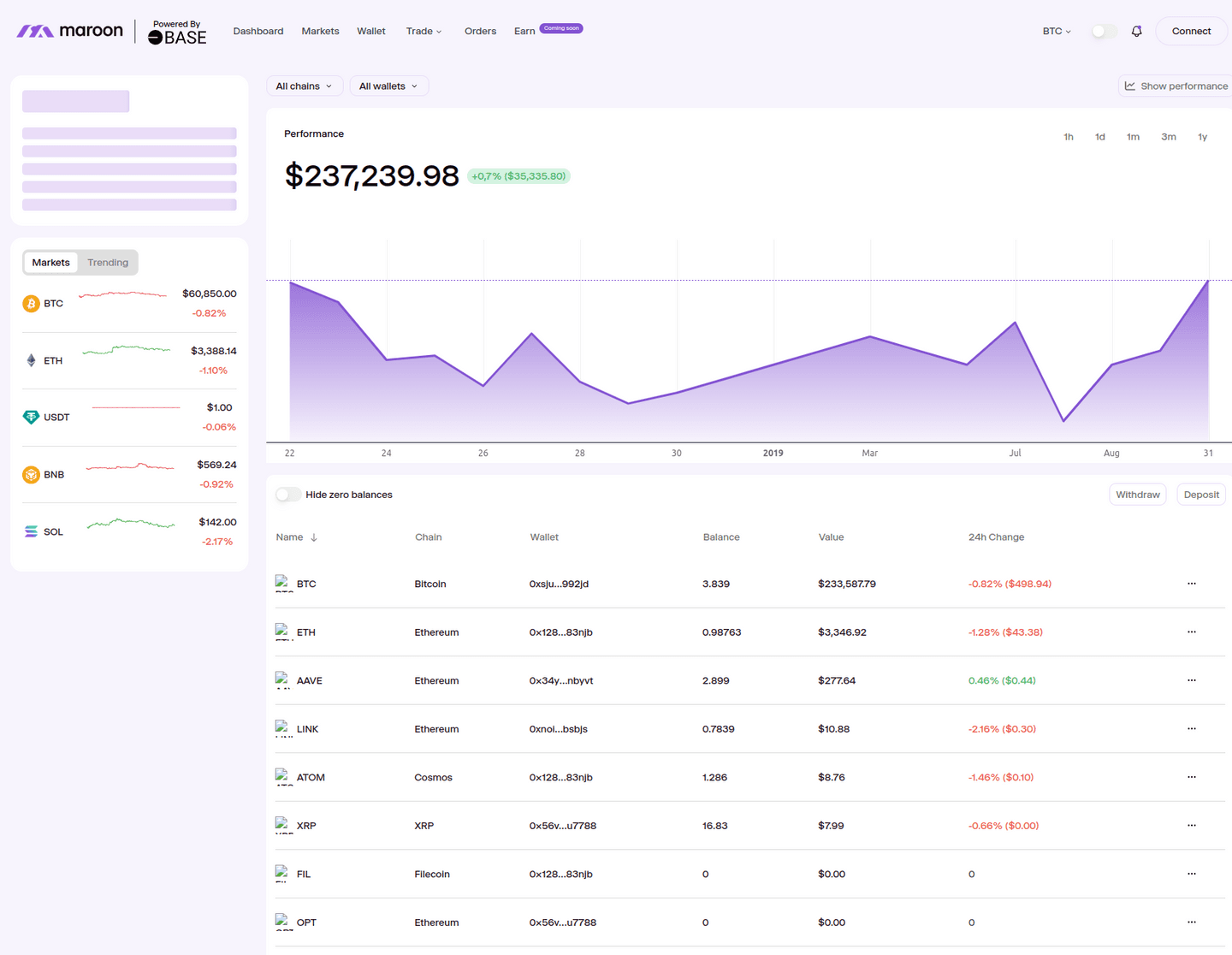The width and height of the screenshot is (1232, 955).
Task: Click the Withdraw button
Action: click(1138, 495)
